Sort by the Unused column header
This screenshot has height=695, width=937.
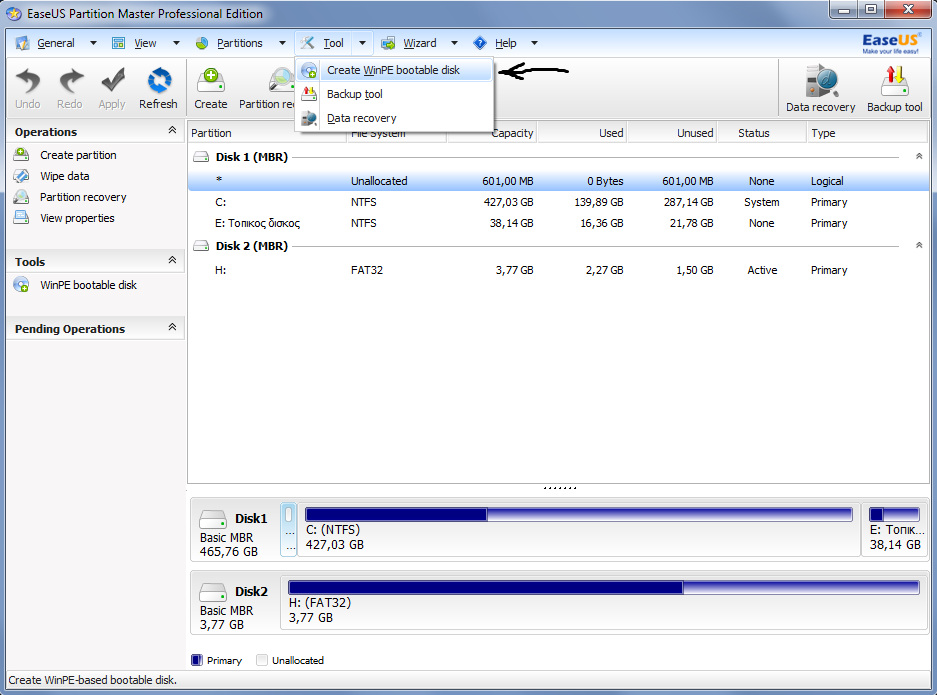pos(672,133)
